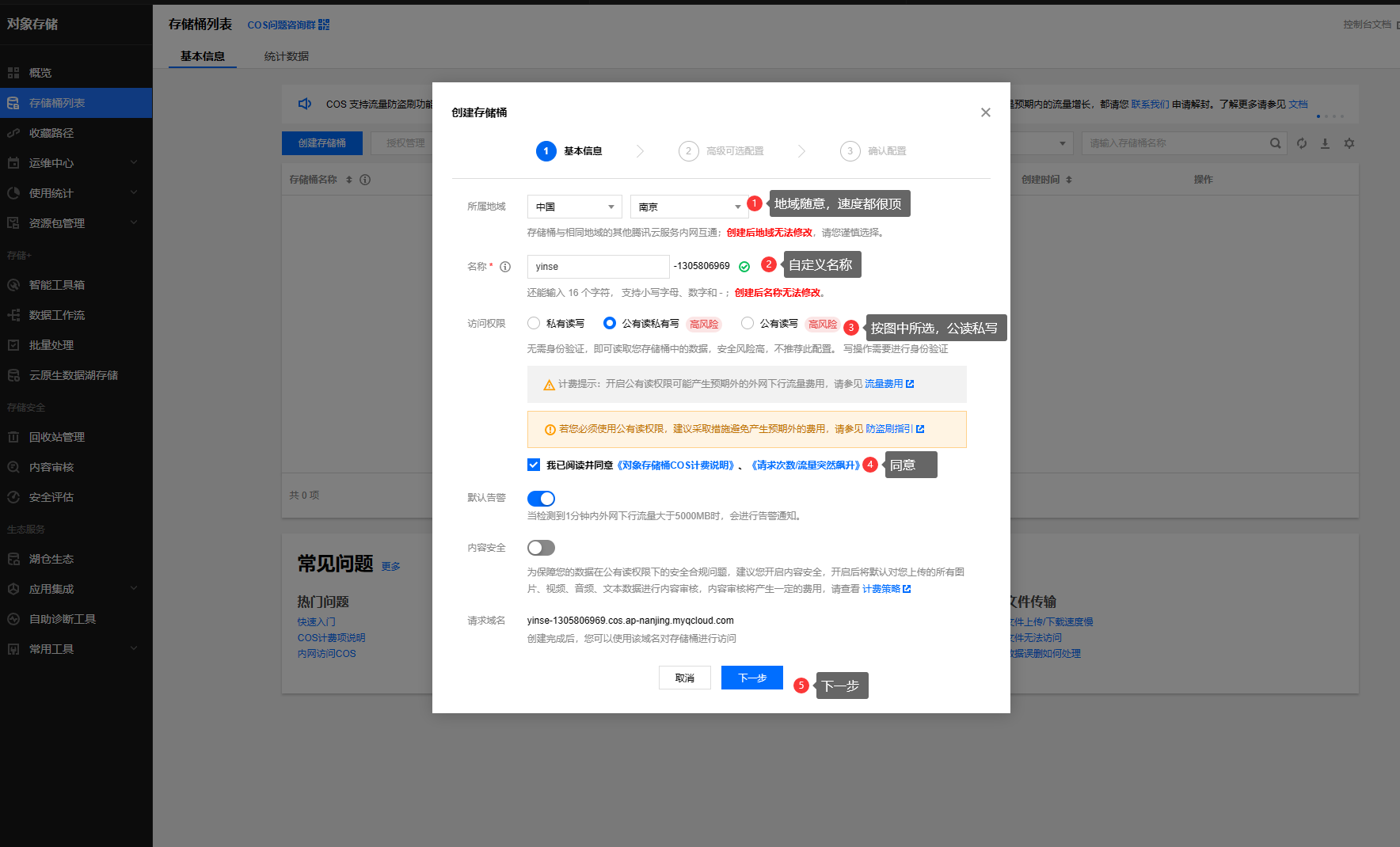Click the refresh icon in the toolbar

[1302, 143]
